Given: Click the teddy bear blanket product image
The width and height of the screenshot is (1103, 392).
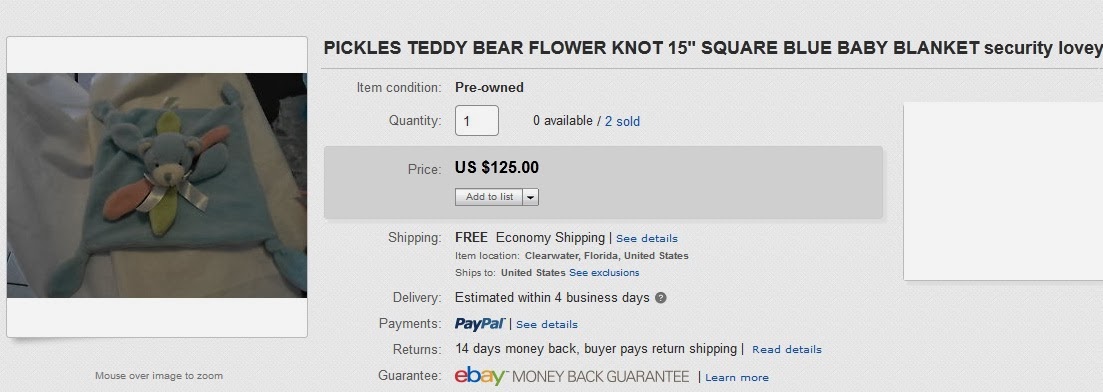Looking at the screenshot, I should (x=157, y=185).
